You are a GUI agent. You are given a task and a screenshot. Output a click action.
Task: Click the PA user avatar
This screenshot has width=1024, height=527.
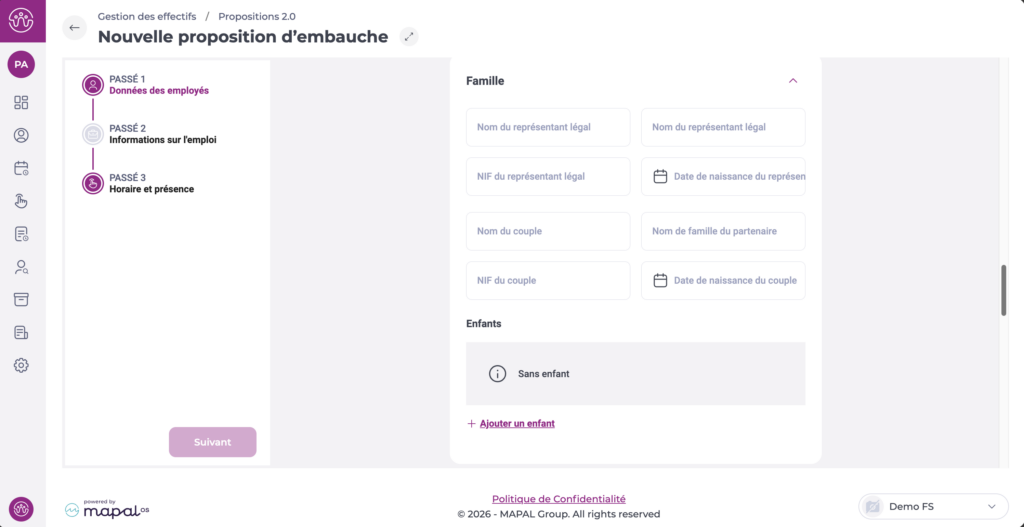[x=21, y=64]
